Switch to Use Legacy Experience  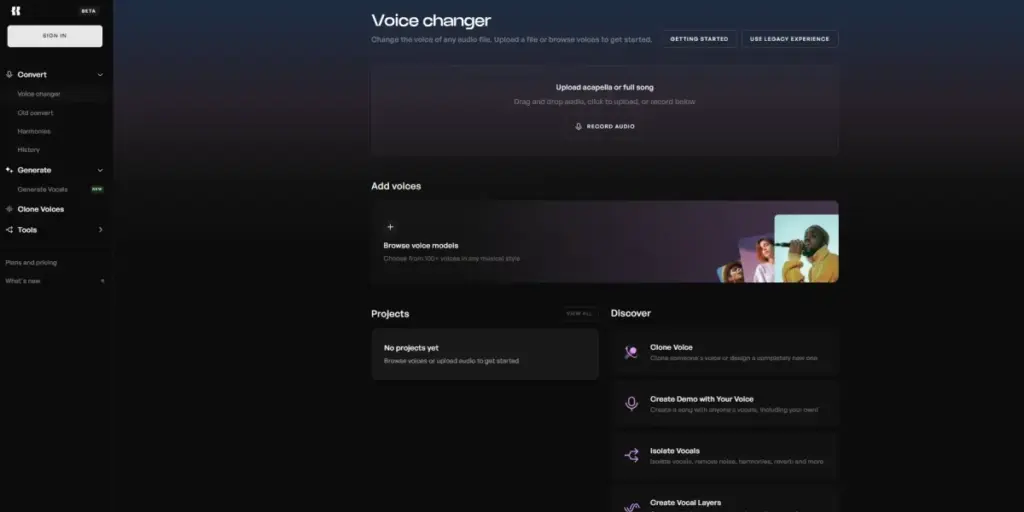(x=789, y=39)
